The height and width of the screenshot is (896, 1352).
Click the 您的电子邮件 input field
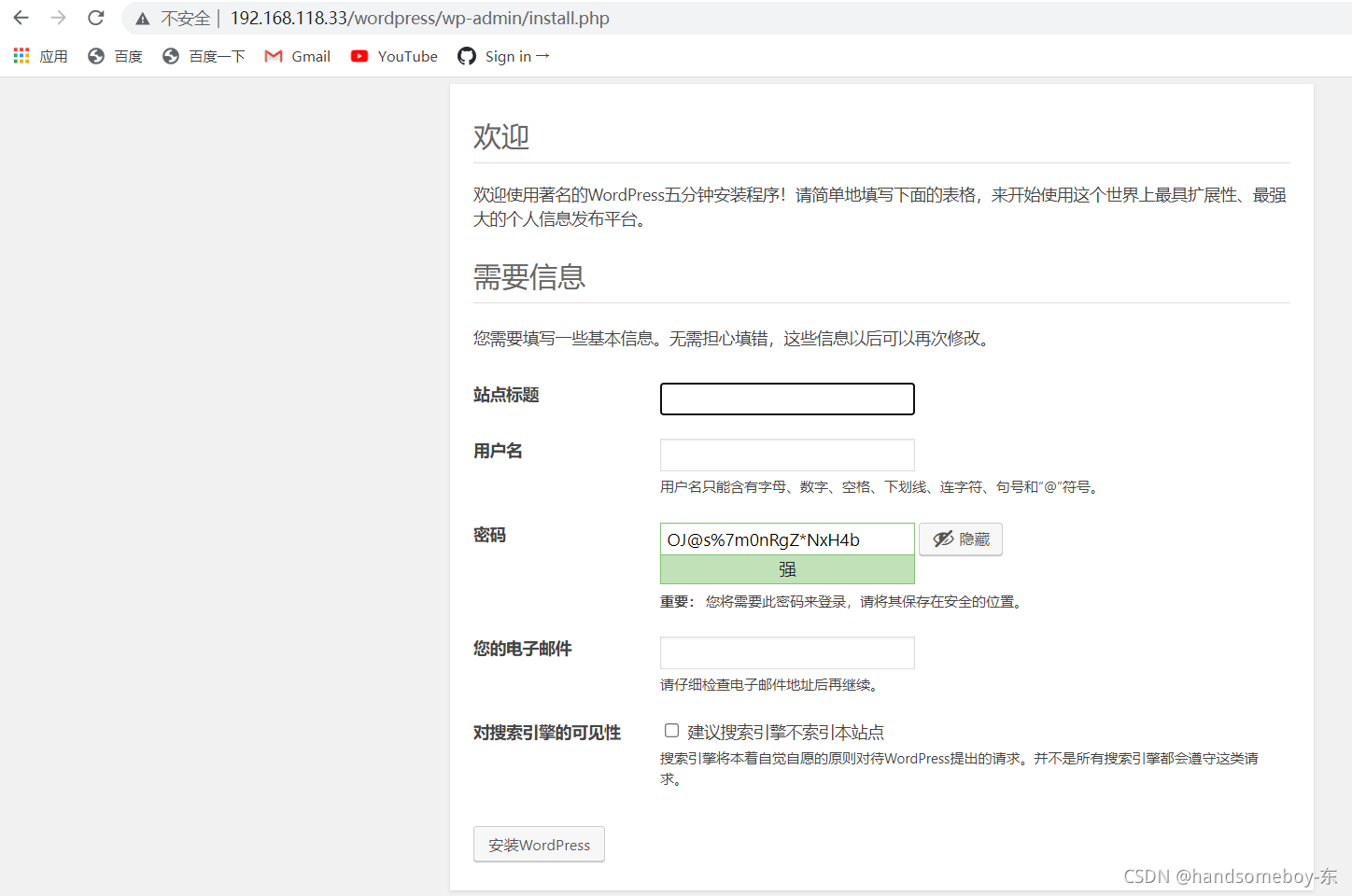(787, 653)
